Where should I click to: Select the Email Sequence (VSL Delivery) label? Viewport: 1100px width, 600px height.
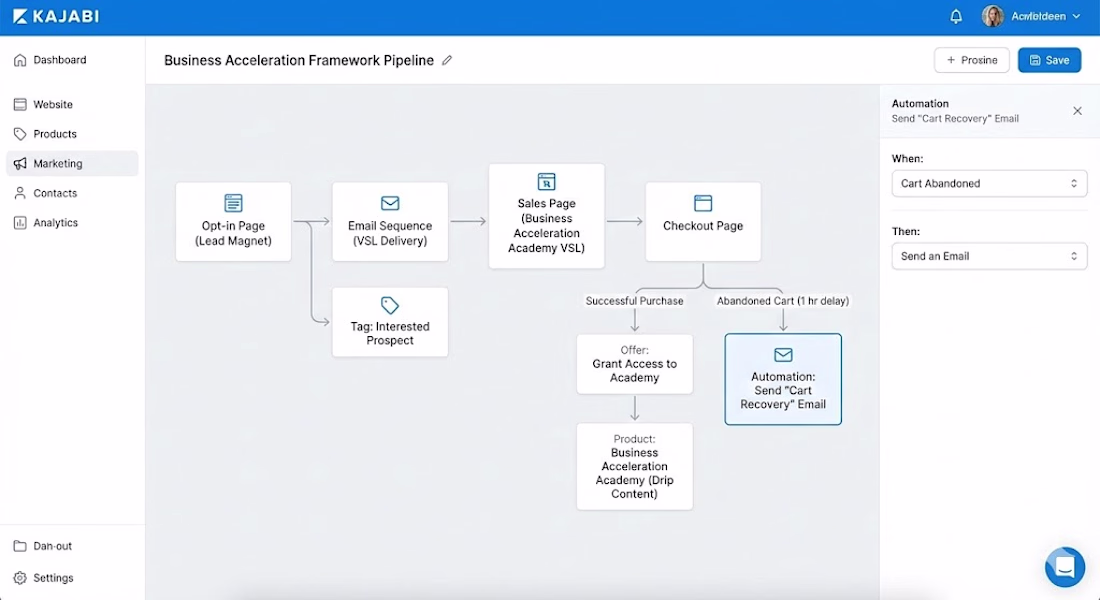click(x=390, y=234)
